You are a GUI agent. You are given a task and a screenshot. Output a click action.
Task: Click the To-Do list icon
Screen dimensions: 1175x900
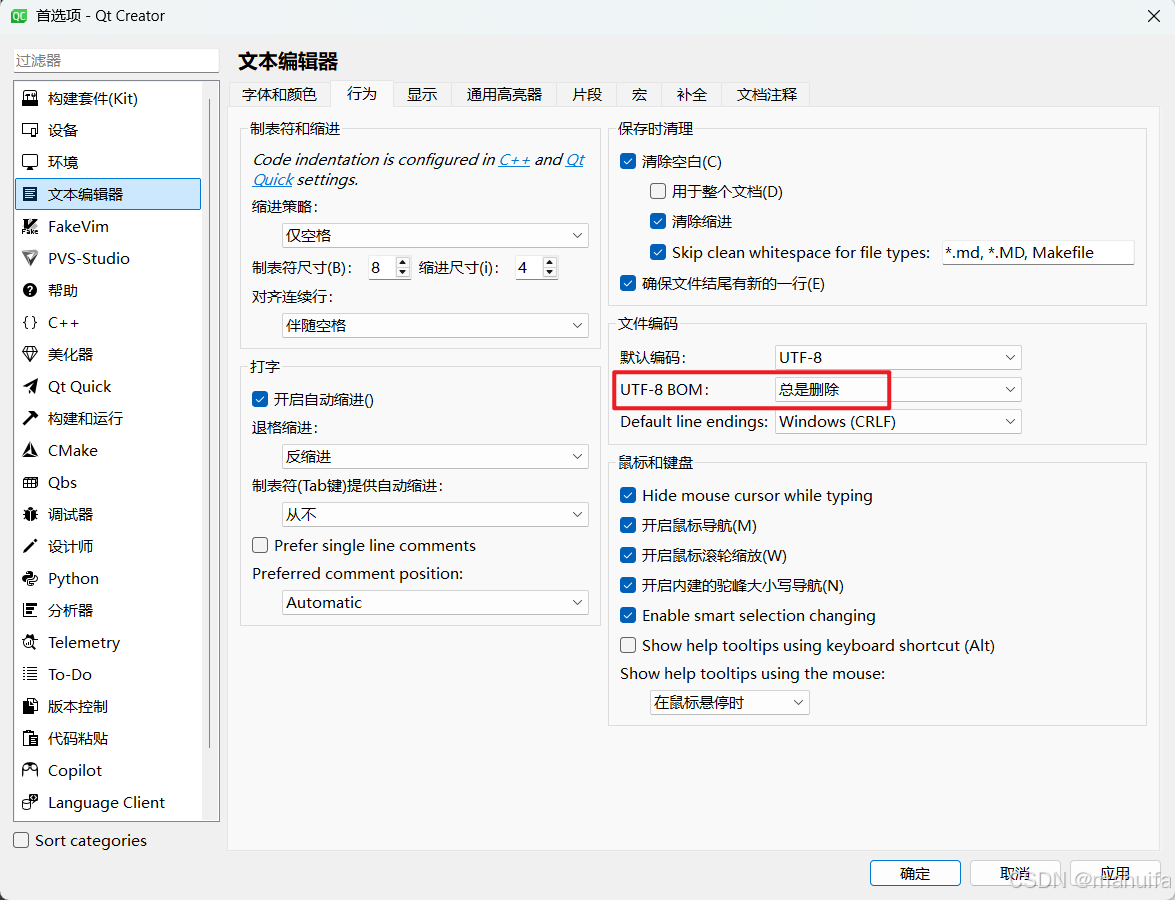coord(30,674)
